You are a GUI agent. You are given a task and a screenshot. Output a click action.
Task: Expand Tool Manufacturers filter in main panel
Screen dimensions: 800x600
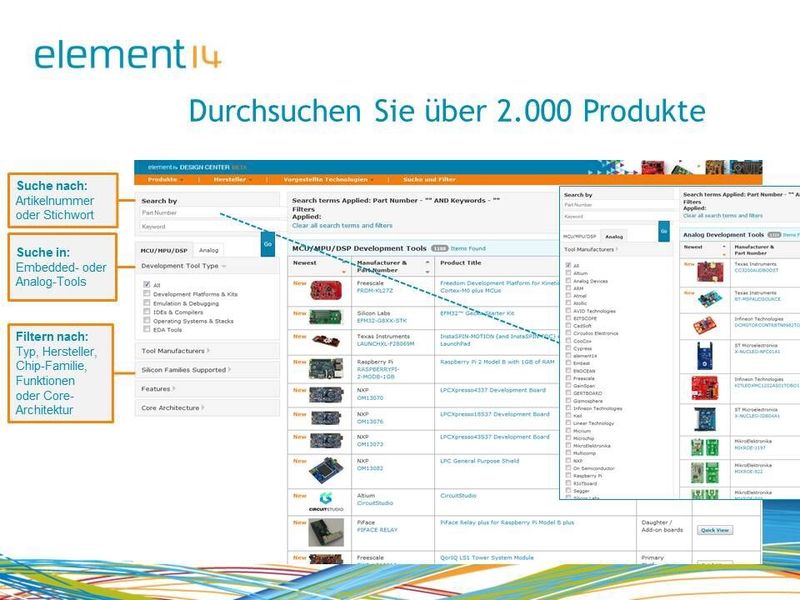pos(175,351)
